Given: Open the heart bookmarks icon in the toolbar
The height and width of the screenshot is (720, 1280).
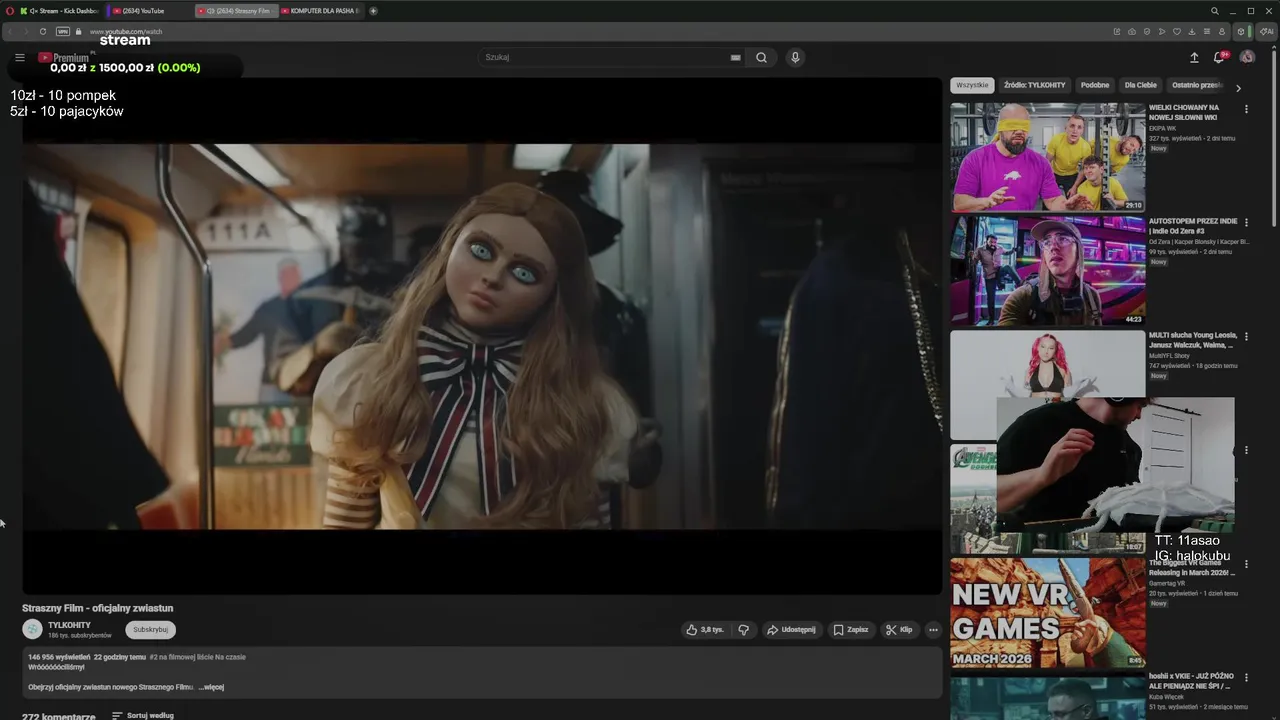Looking at the screenshot, I should coord(1176,31).
